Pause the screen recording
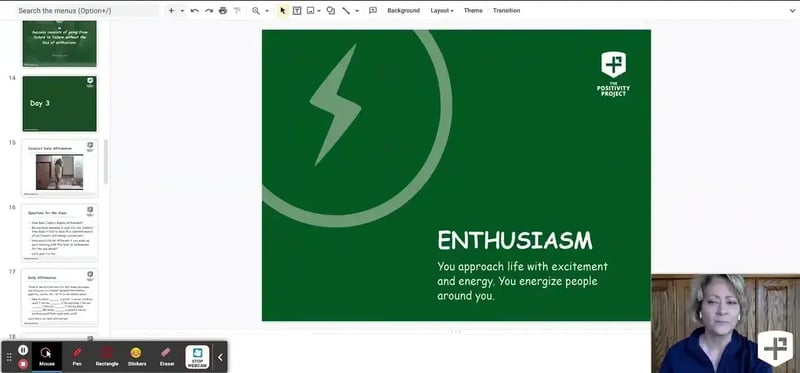 (23, 350)
